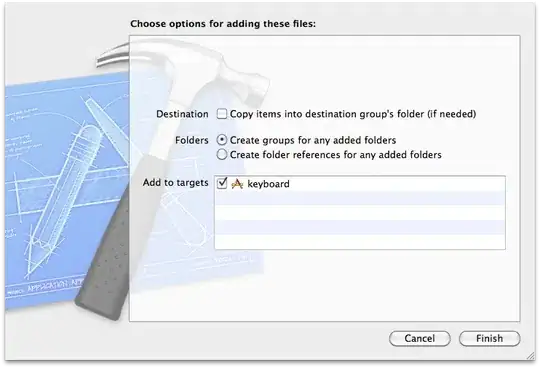Screen dimensions: 540x368
Task: Uncheck the keyboard target checkbox
Action: click(222, 183)
